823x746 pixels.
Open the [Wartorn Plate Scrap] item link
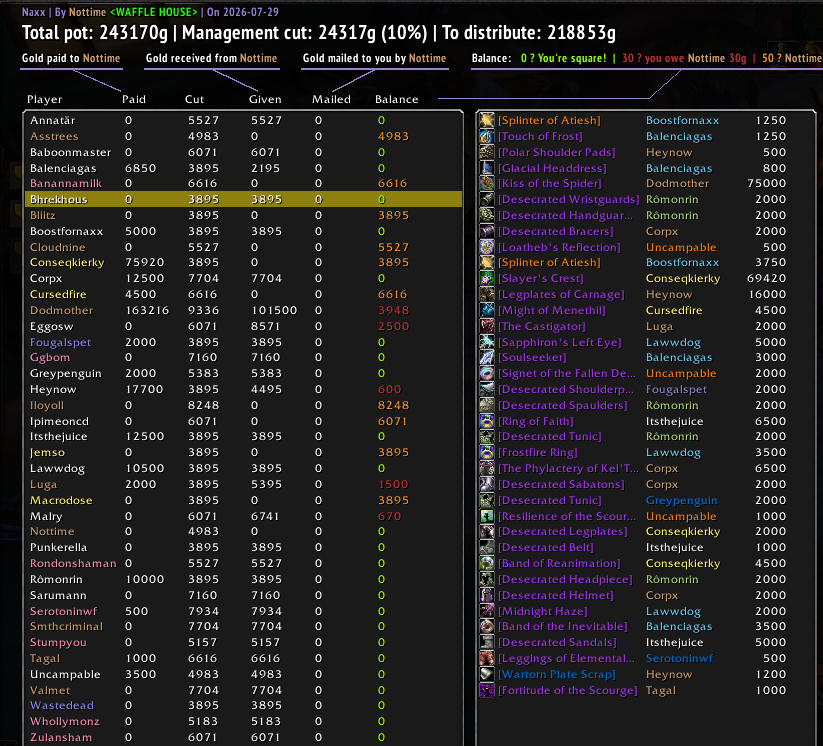(x=556, y=674)
